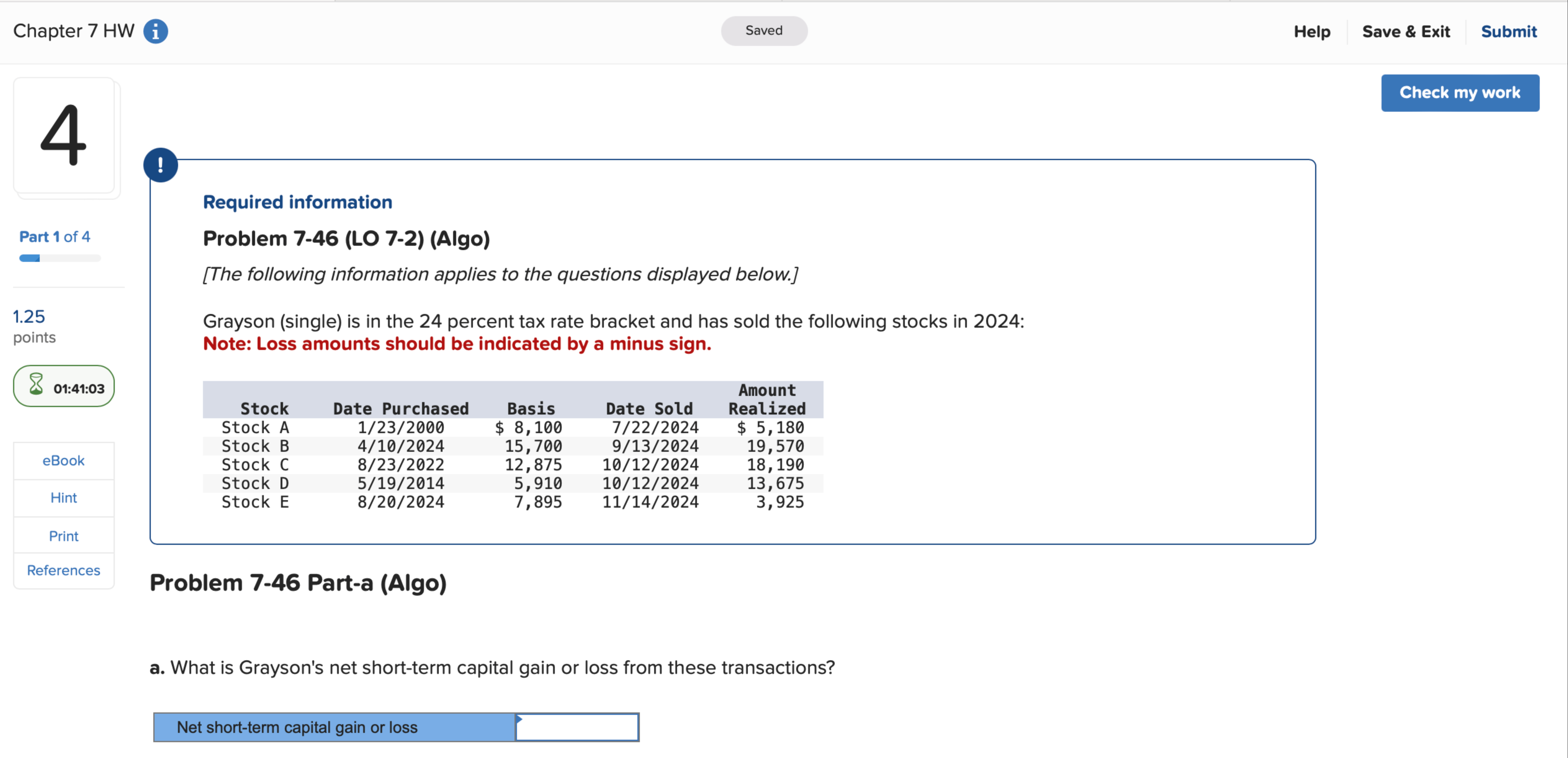Viewport: 1568px width, 758px height.
Task: Select the timer badge showing 01:41:03
Action: tap(63, 385)
